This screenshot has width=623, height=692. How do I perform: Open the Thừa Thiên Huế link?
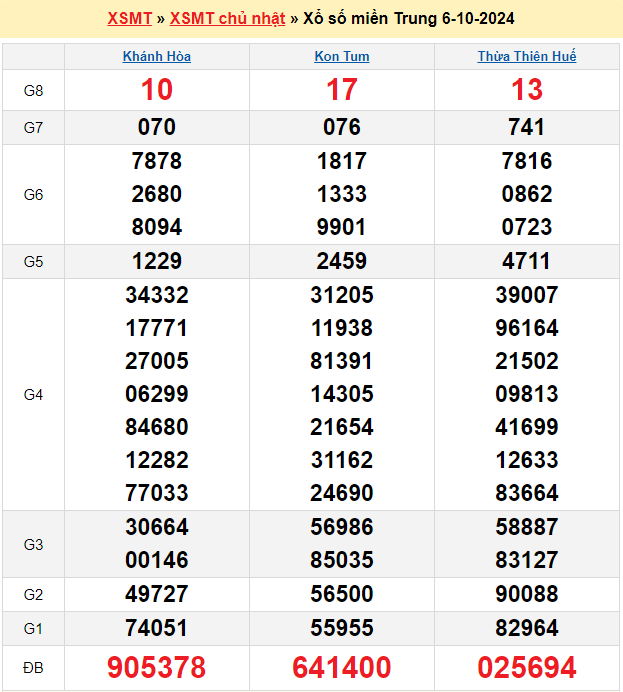click(527, 57)
